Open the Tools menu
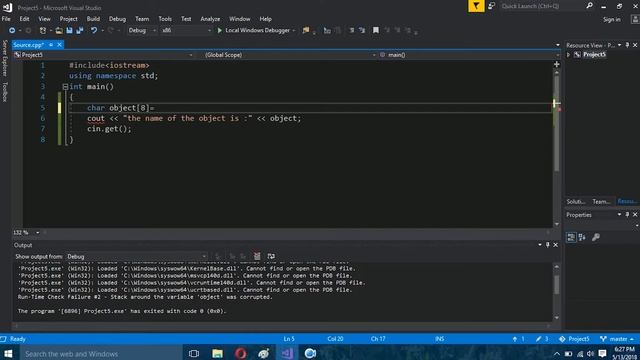640x360 pixels. [x=165, y=19]
